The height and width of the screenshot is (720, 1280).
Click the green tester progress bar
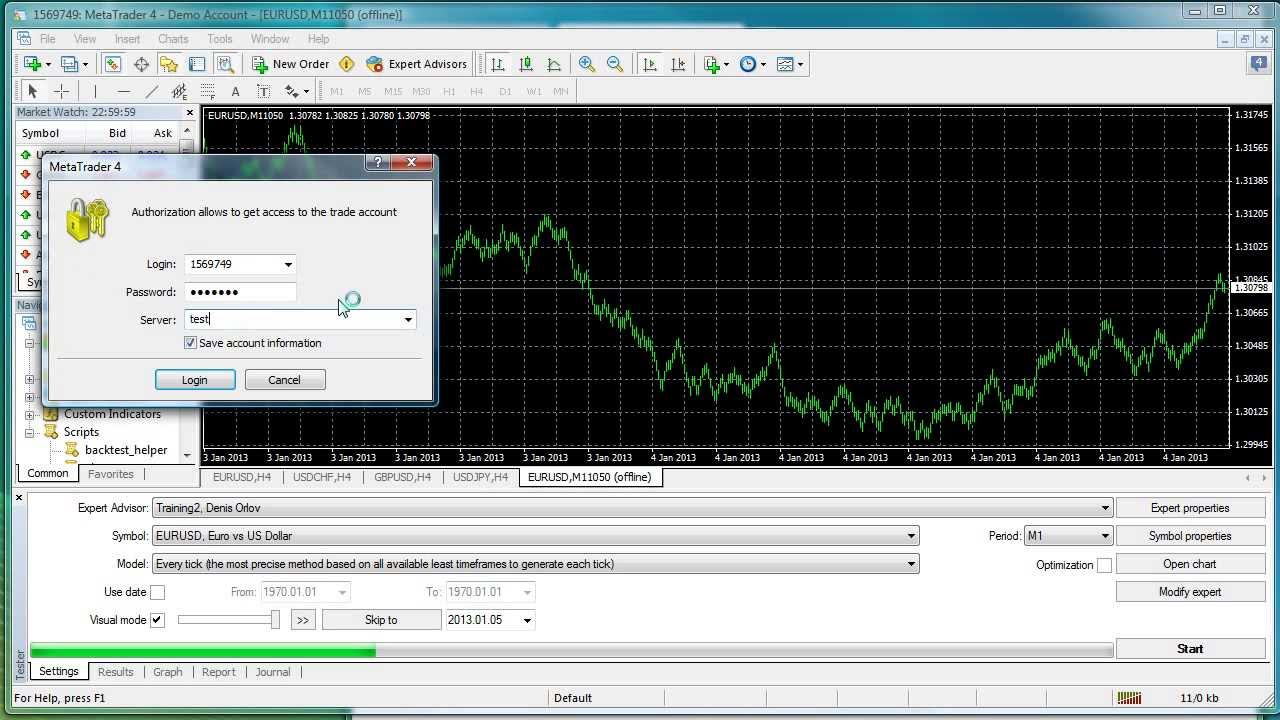tap(203, 650)
